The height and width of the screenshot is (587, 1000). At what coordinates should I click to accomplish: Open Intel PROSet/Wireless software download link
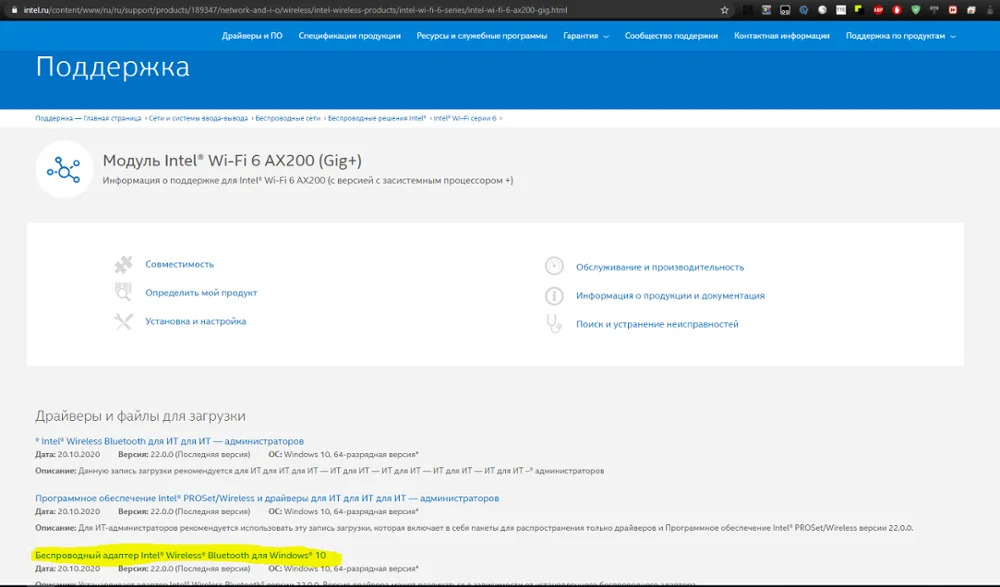(267, 498)
